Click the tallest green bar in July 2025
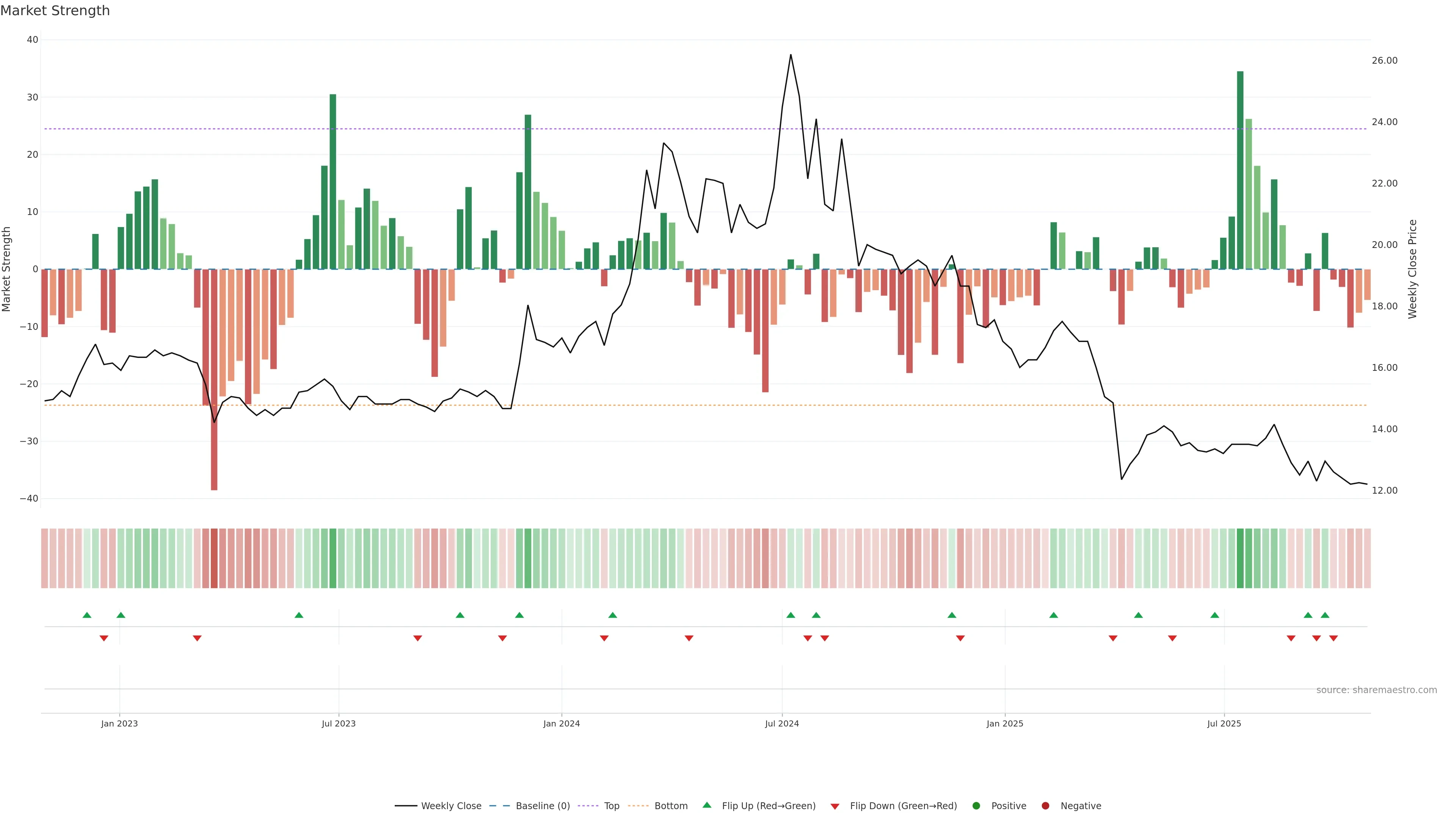Screen dimensions: 1456x819 (x=1240, y=169)
